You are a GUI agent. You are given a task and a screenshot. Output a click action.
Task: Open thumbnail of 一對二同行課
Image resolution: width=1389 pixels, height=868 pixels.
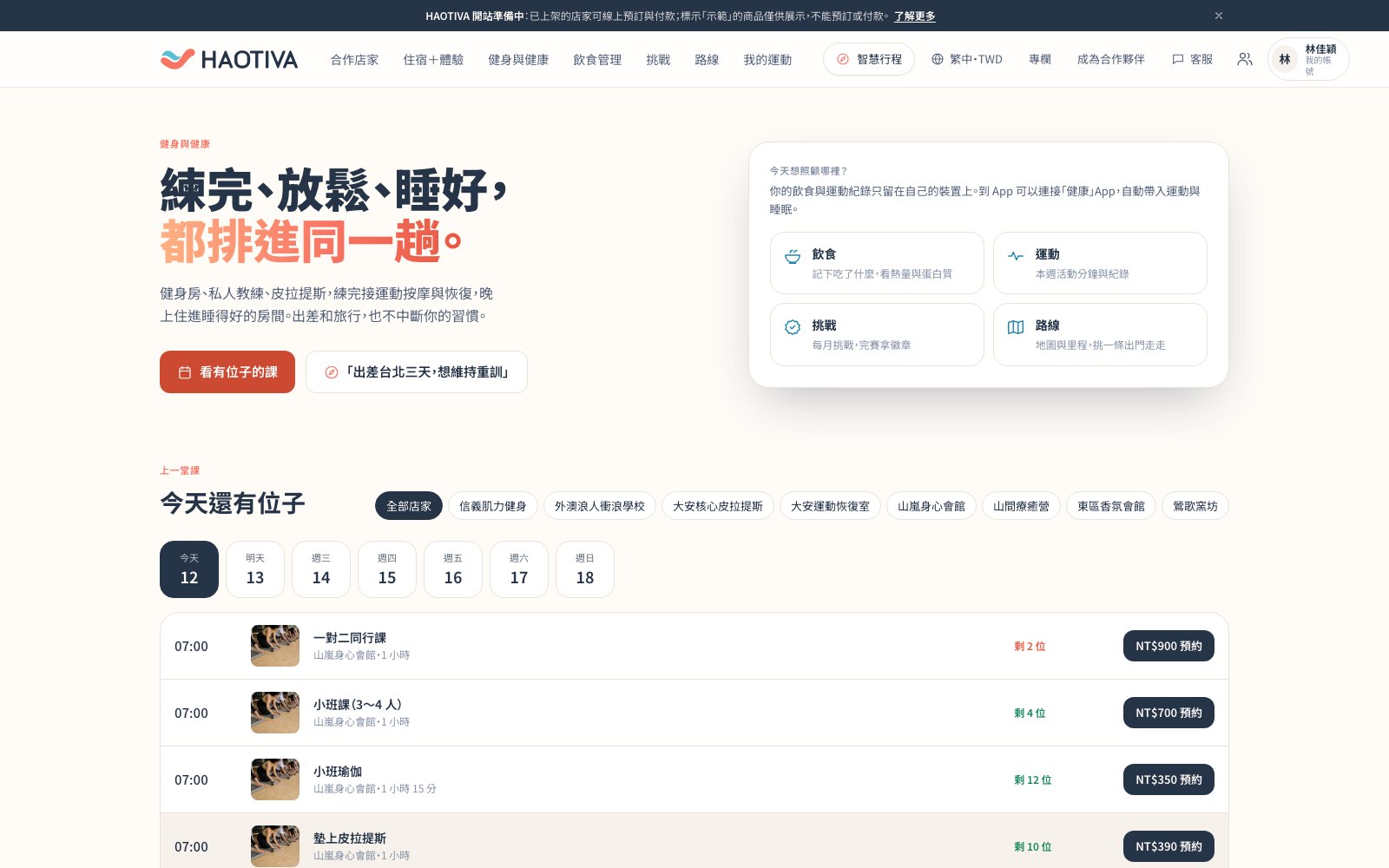point(275,646)
